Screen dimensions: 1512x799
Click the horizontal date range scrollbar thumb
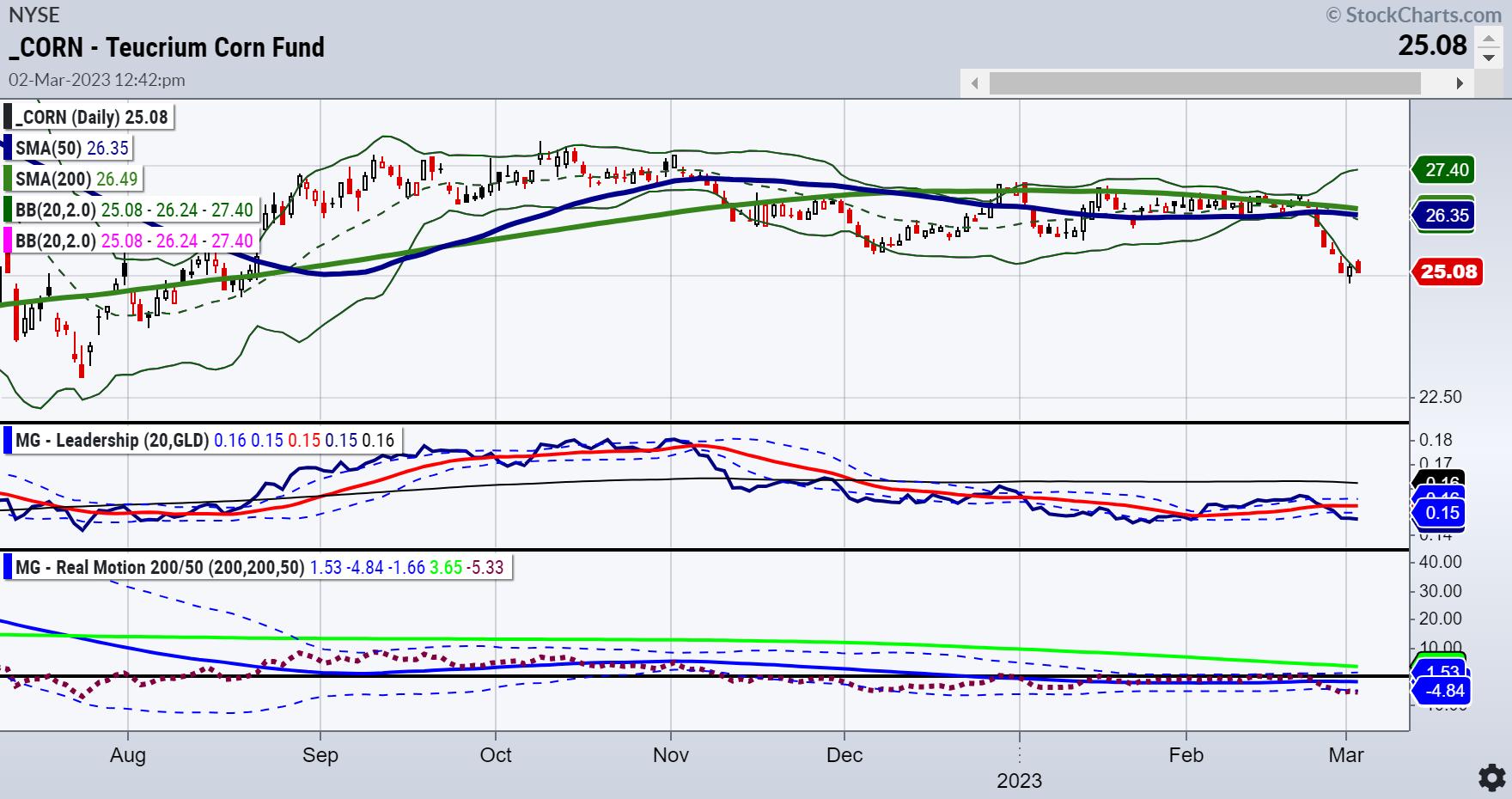(x=1204, y=83)
